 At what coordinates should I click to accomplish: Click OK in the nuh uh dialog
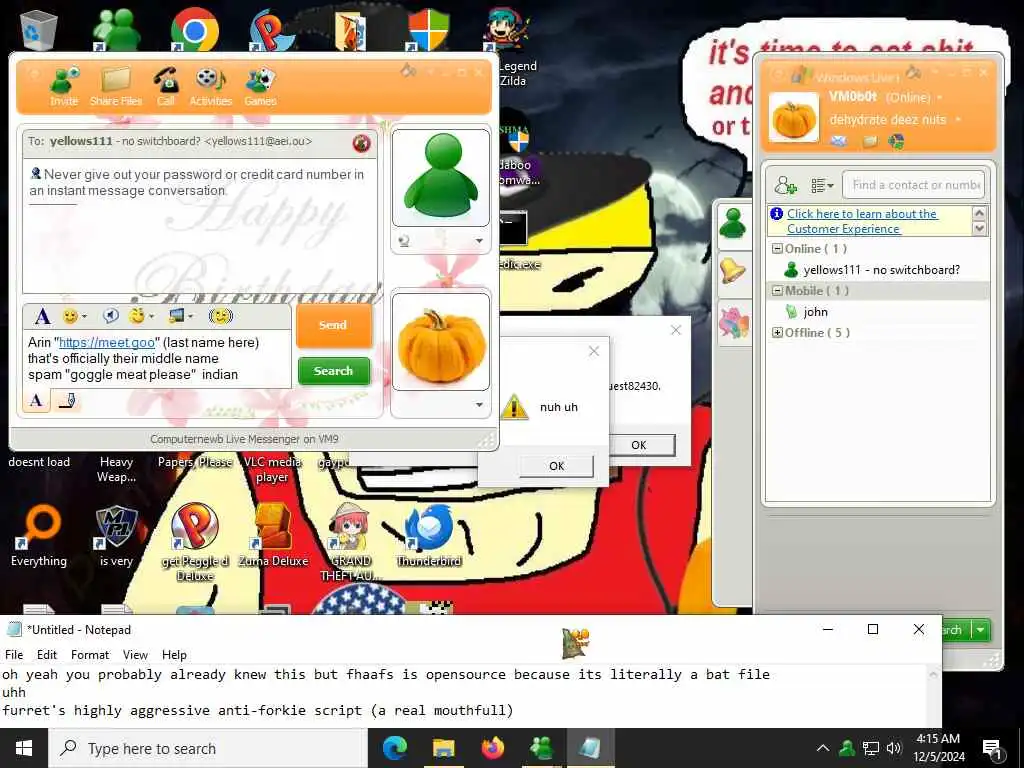[x=556, y=466]
